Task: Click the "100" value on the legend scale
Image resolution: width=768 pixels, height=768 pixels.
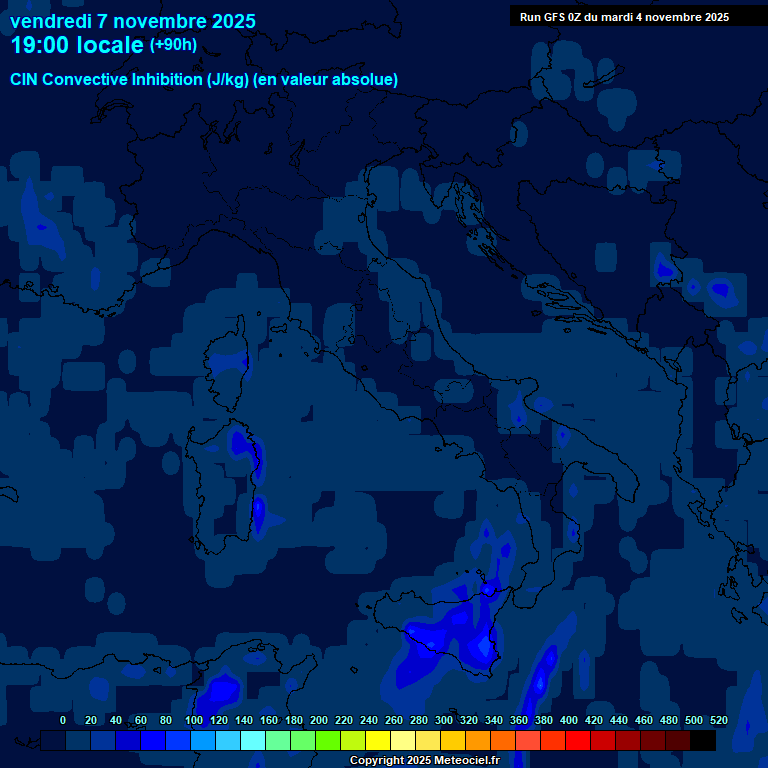Action: point(194,720)
